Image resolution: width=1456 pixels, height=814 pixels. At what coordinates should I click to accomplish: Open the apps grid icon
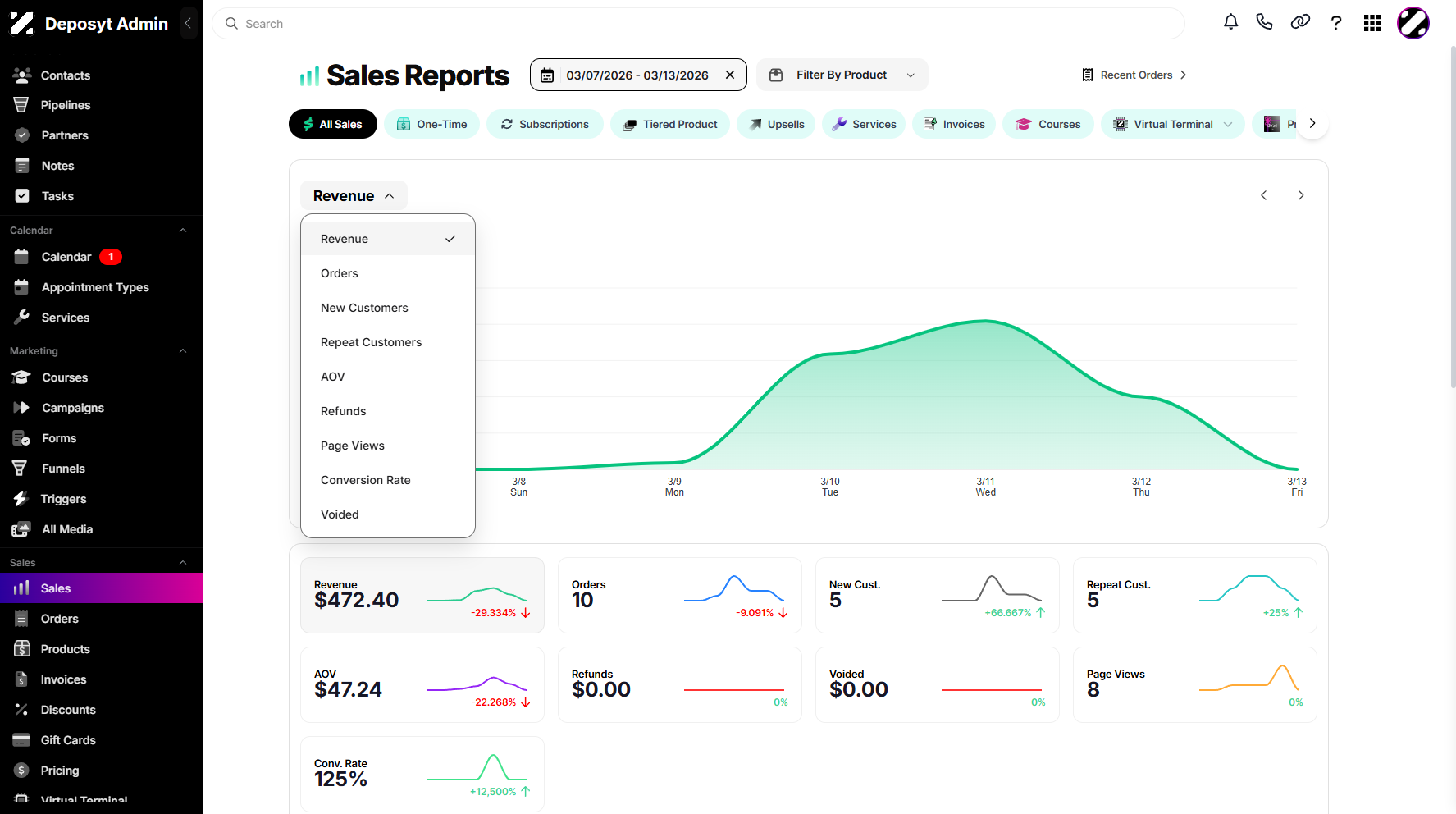click(x=1372, y=23)
